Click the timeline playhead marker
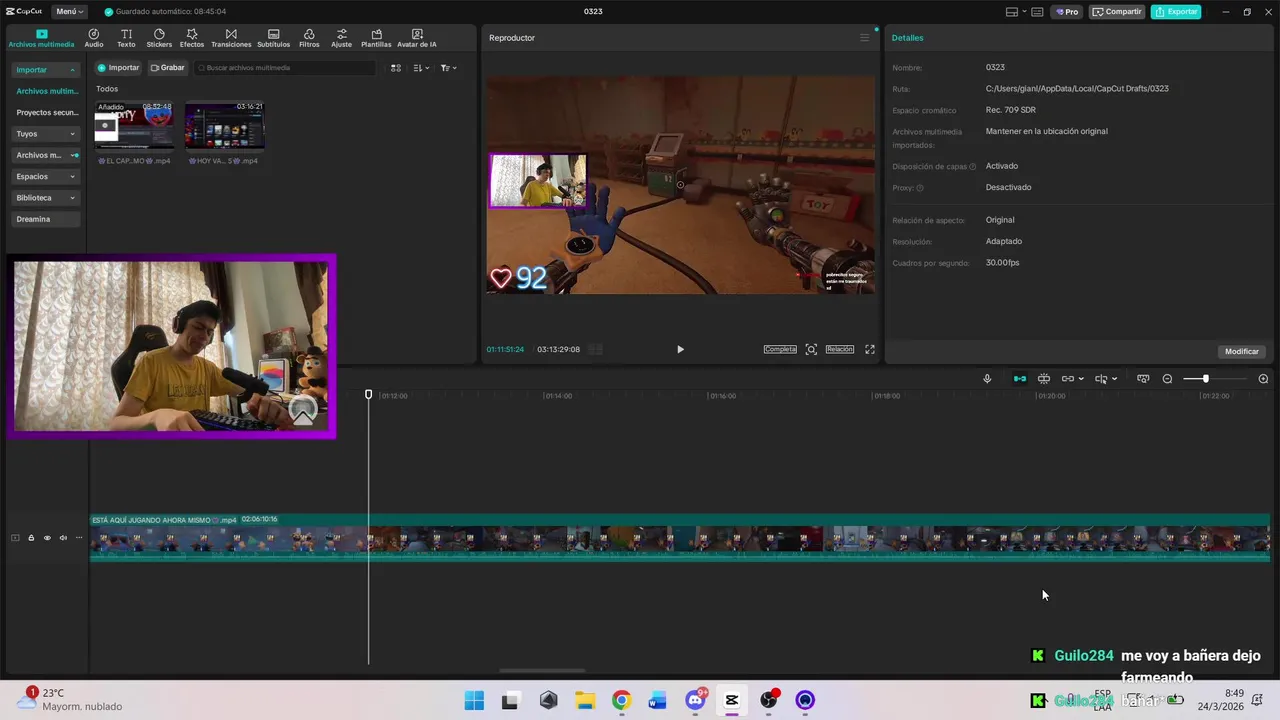The image size is (1280, 720). (368, 395)
